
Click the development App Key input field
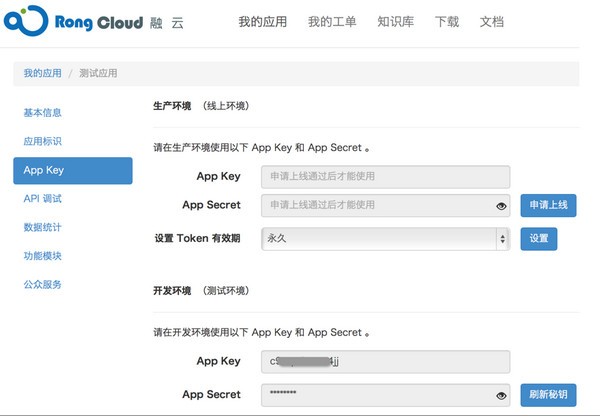coord(385,361)
